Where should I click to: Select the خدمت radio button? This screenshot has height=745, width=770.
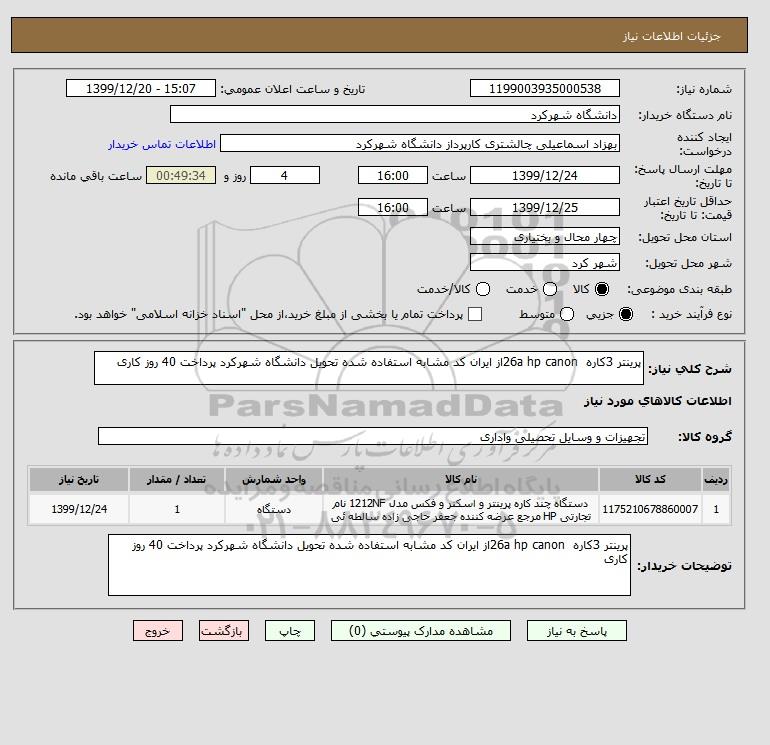click(550, 289)
